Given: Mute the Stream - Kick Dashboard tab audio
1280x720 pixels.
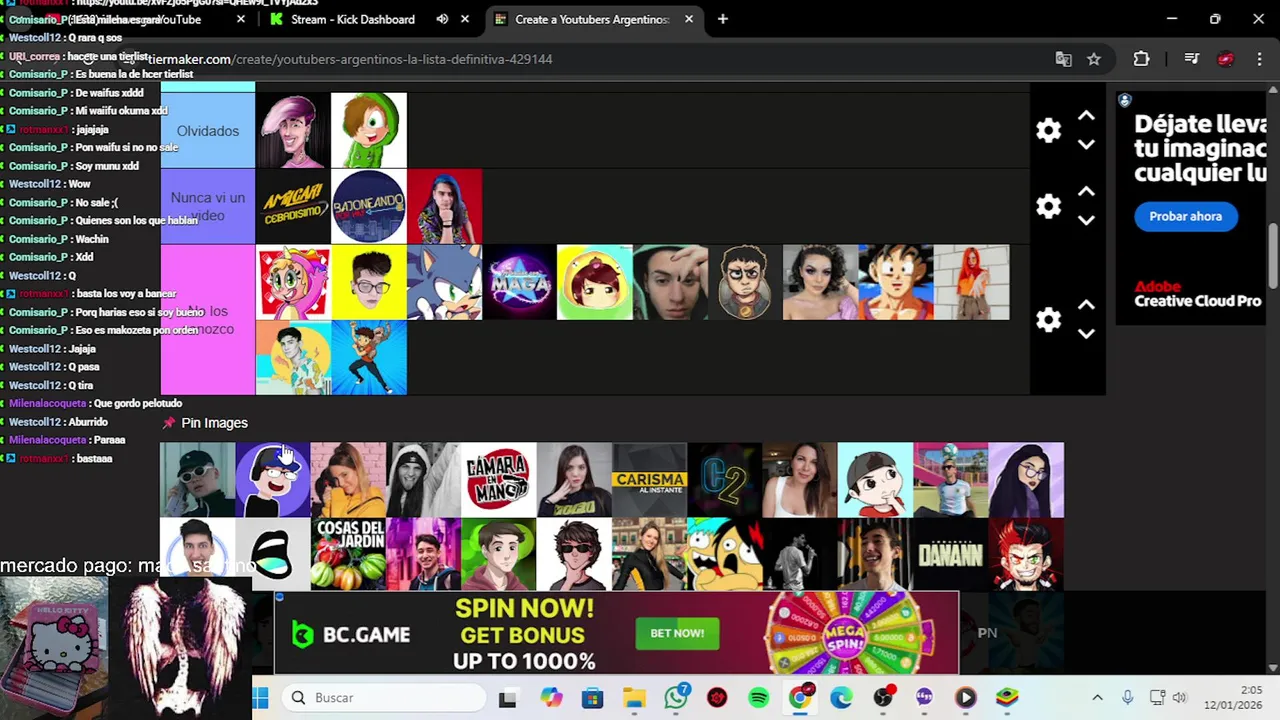Looking at the screenshot, I should point(442,19).
